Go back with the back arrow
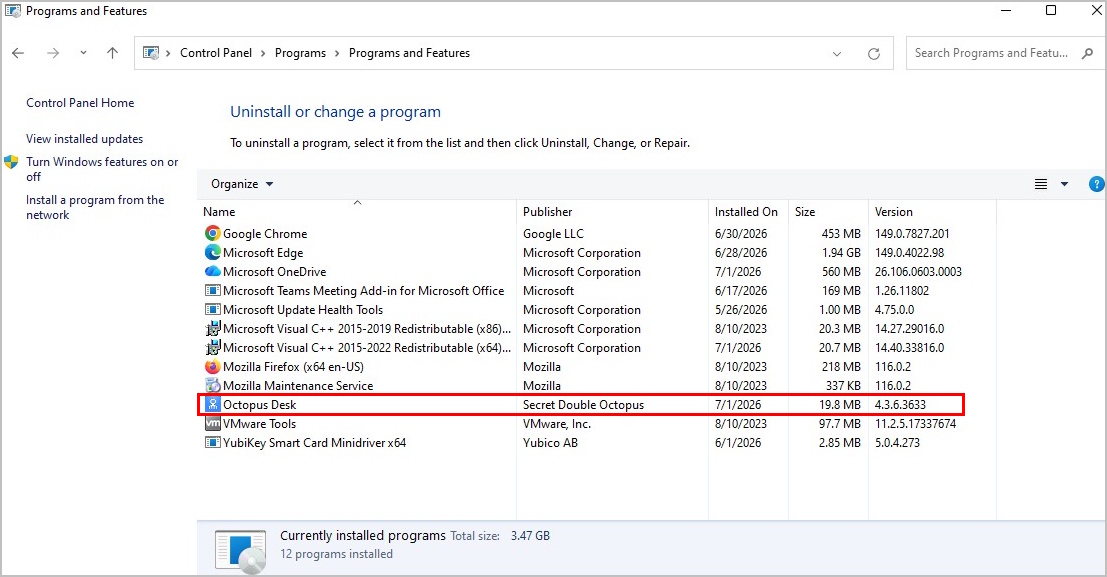This screenshot has height=577, width=1107. click(18, 53)
